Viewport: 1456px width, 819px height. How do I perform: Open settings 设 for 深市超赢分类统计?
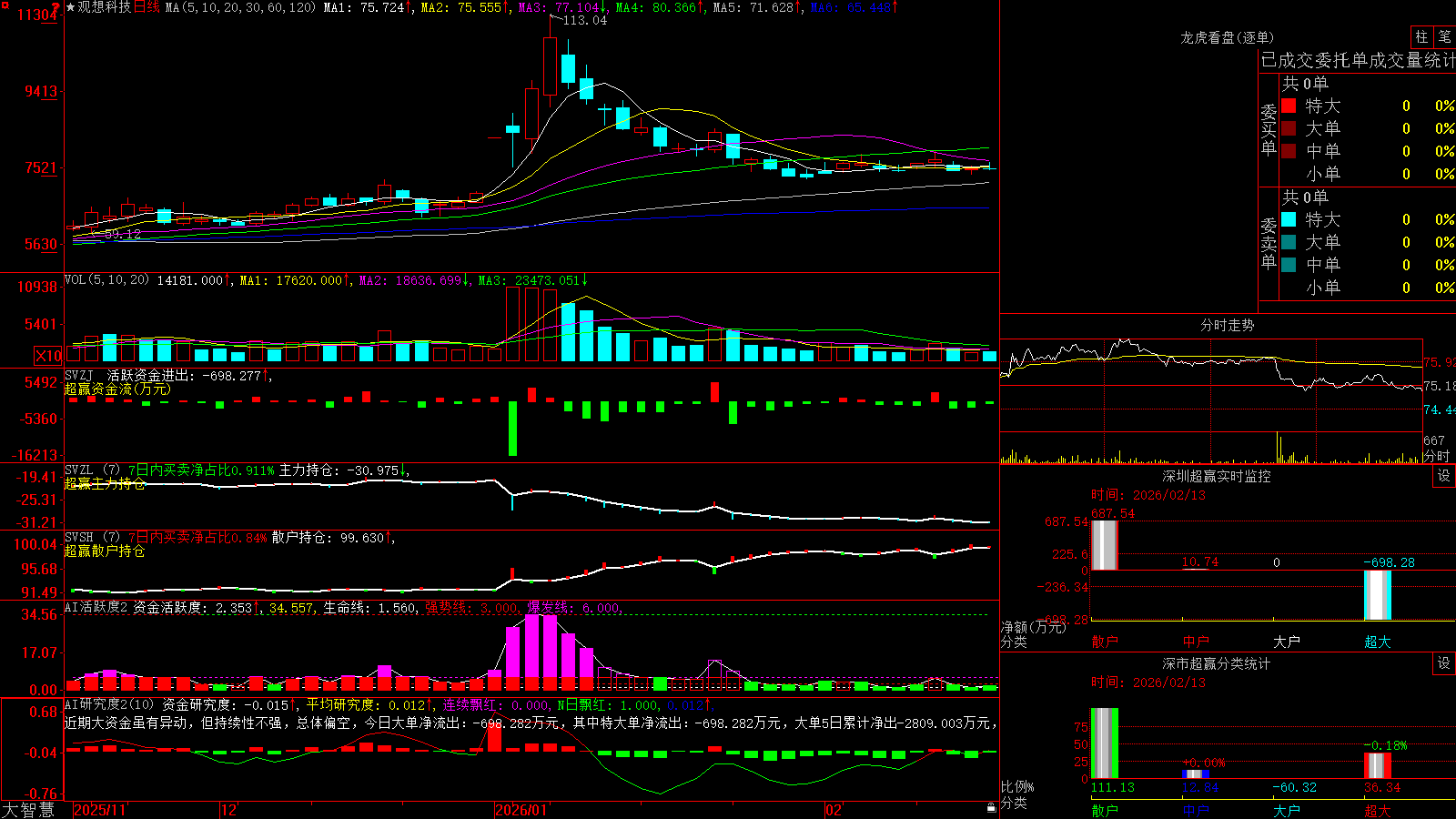click(1443, 663)
